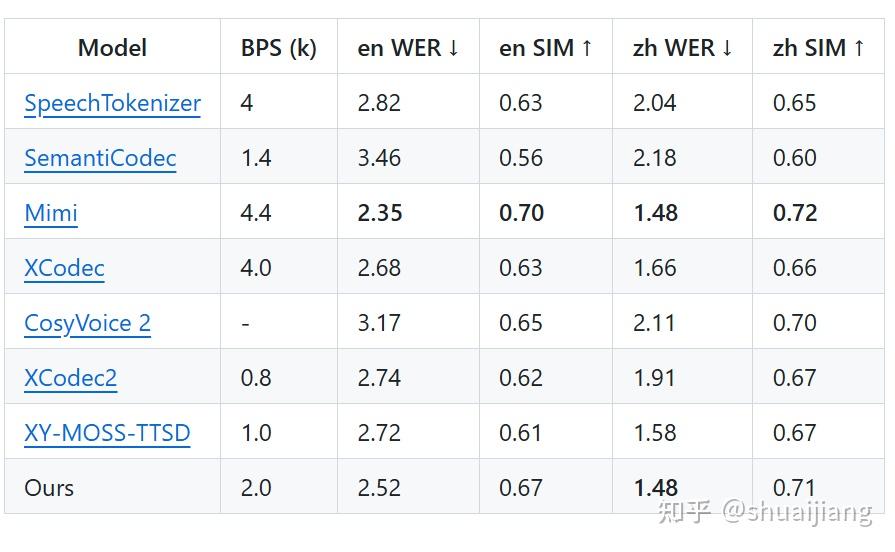Click the 3.46 en WER cell

(379, 158)
